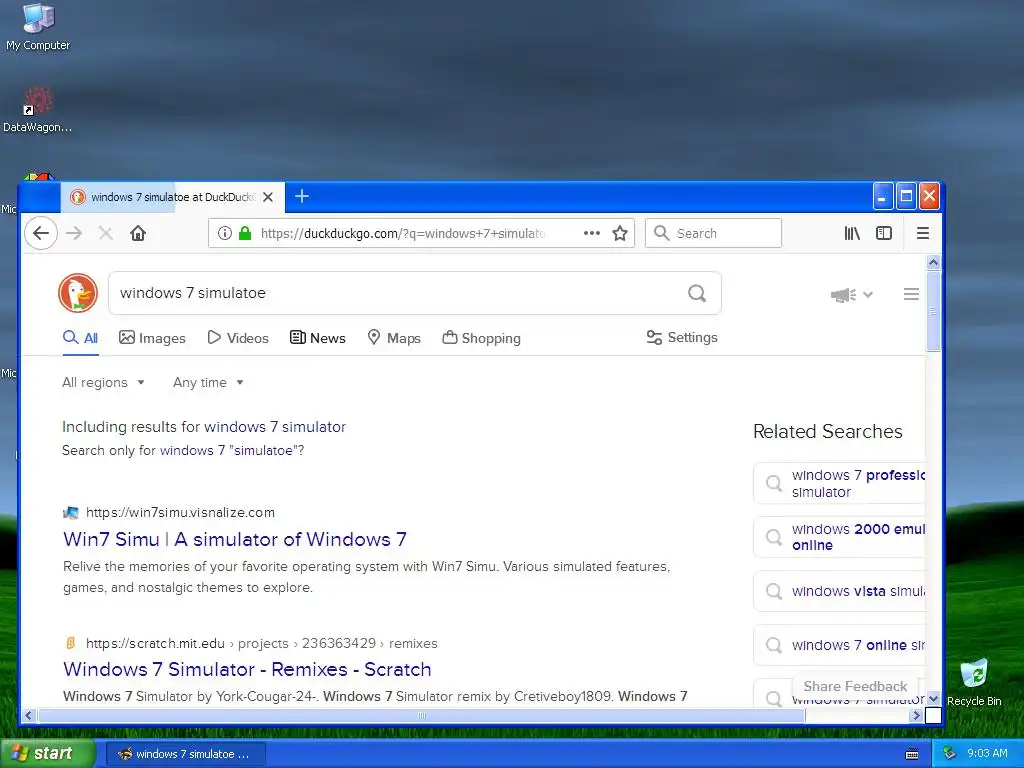Select related search windows 7 online simulator
The width and height of the screenshot is (1024, 768).
pyautogui.click(x=840, y=645)
